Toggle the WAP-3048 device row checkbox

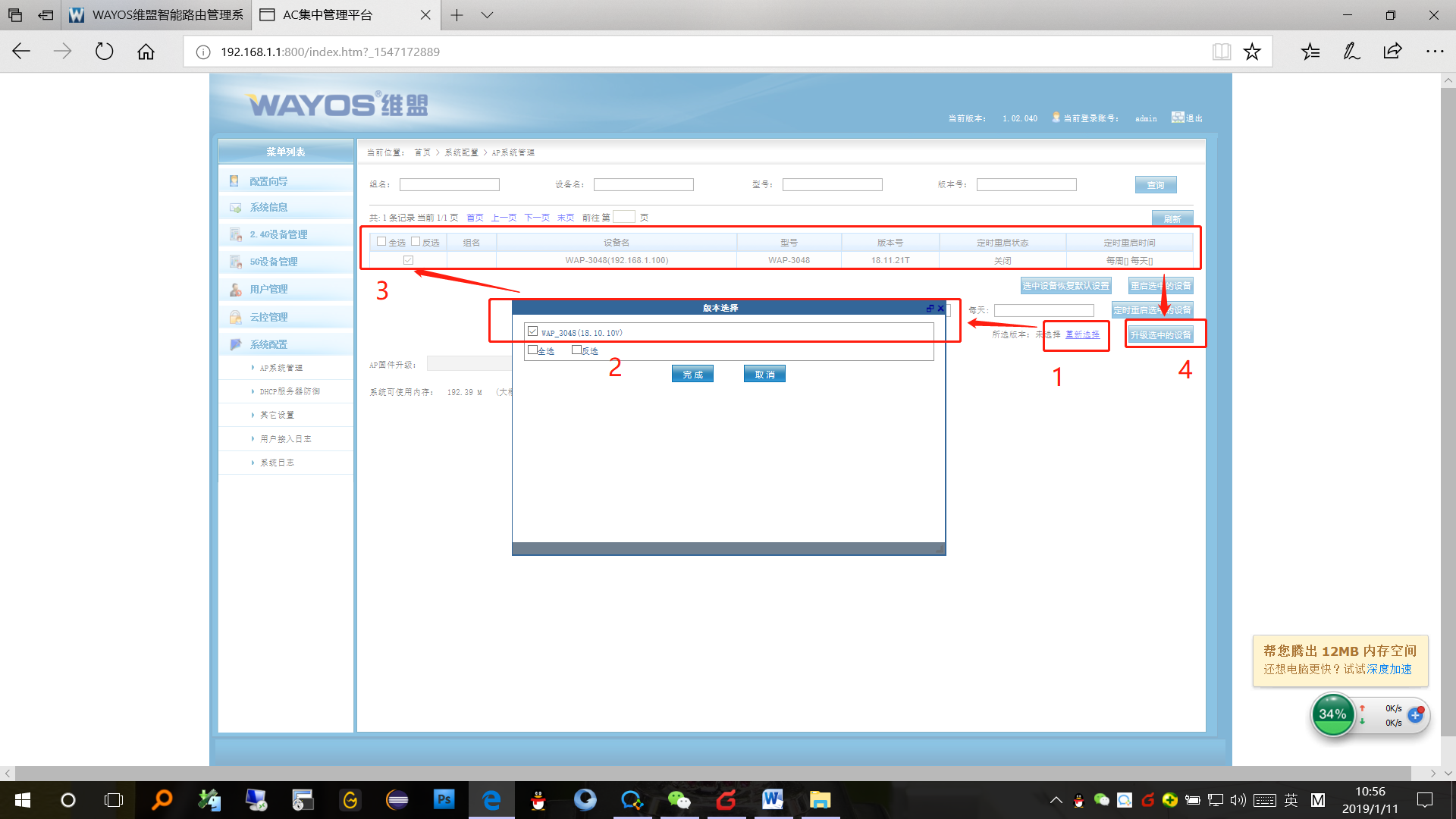pos(408,260)
